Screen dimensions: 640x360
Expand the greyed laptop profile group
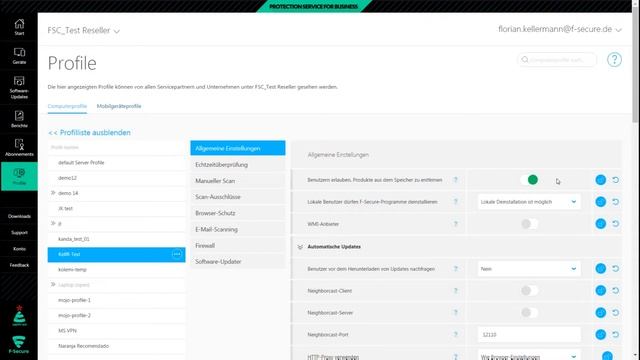pyautogui.click(x=53, y=284)
